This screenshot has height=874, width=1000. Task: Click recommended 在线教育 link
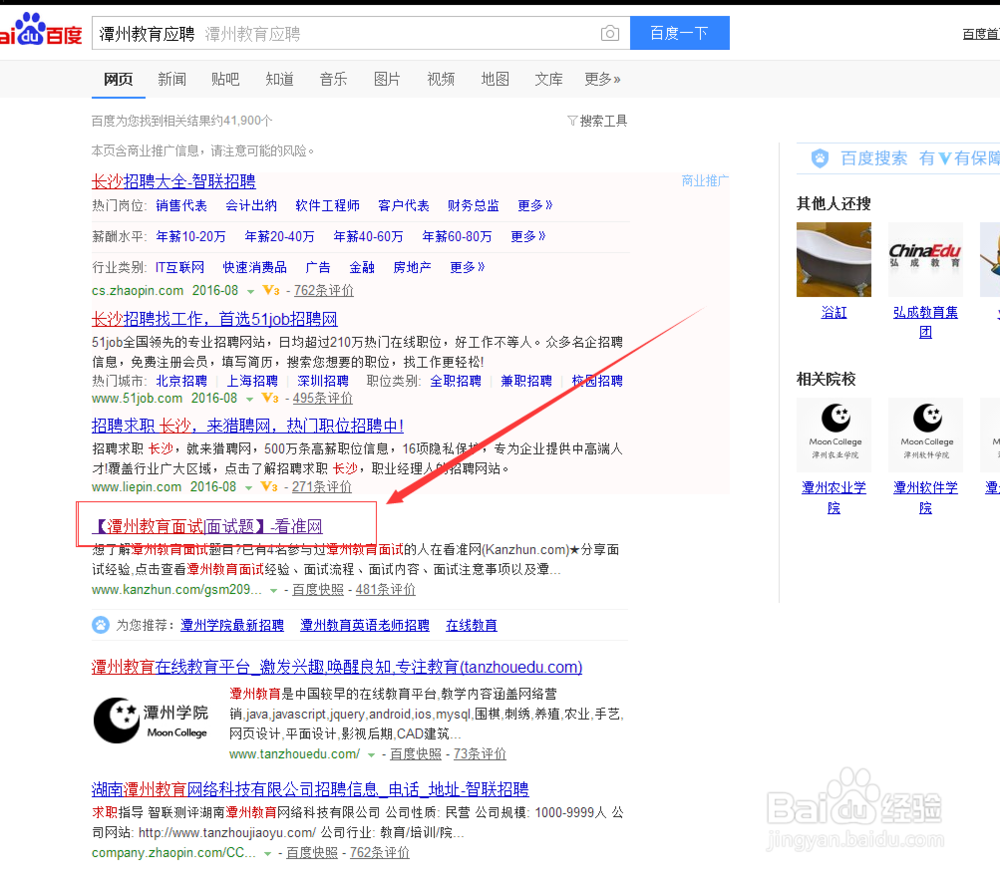tap(471, 625)
